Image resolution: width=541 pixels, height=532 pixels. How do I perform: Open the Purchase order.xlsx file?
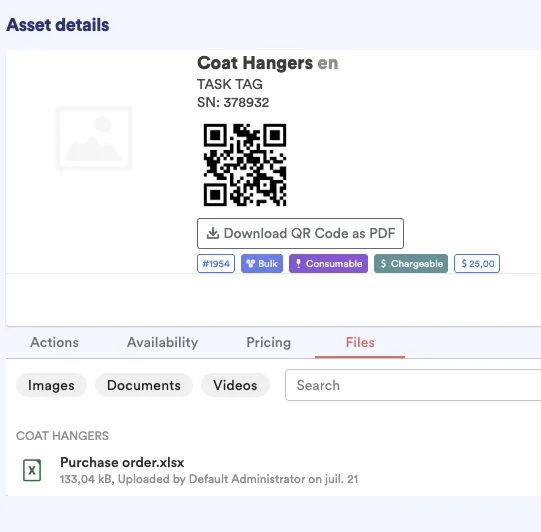click(122, 462)
